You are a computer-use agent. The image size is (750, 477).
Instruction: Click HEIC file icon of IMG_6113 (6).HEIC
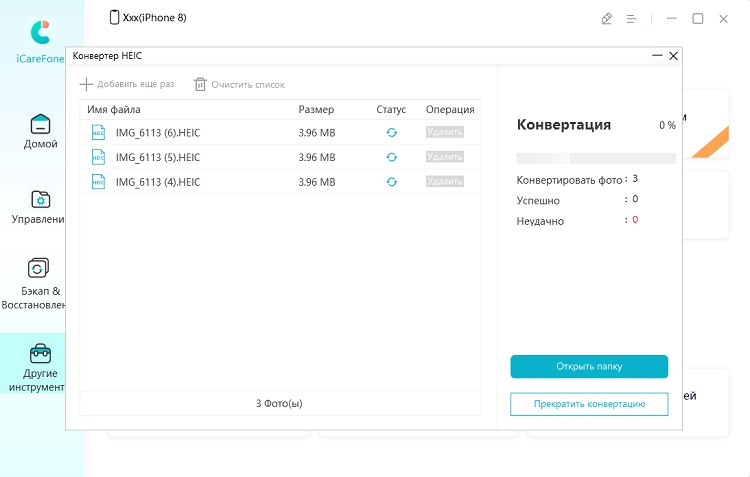tap(98, 133)
